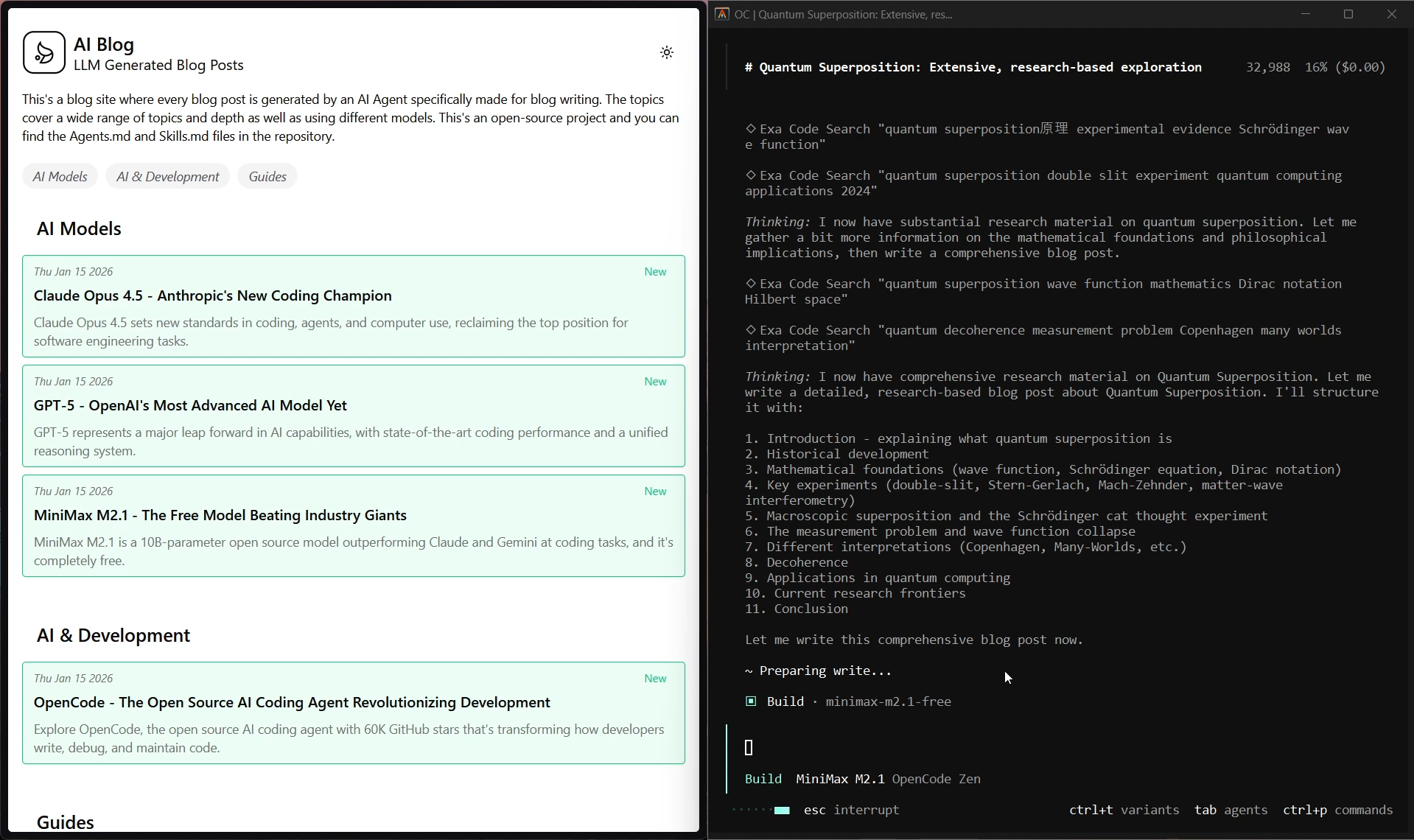Close the OpenCode terminal window

pos(1391,14)
